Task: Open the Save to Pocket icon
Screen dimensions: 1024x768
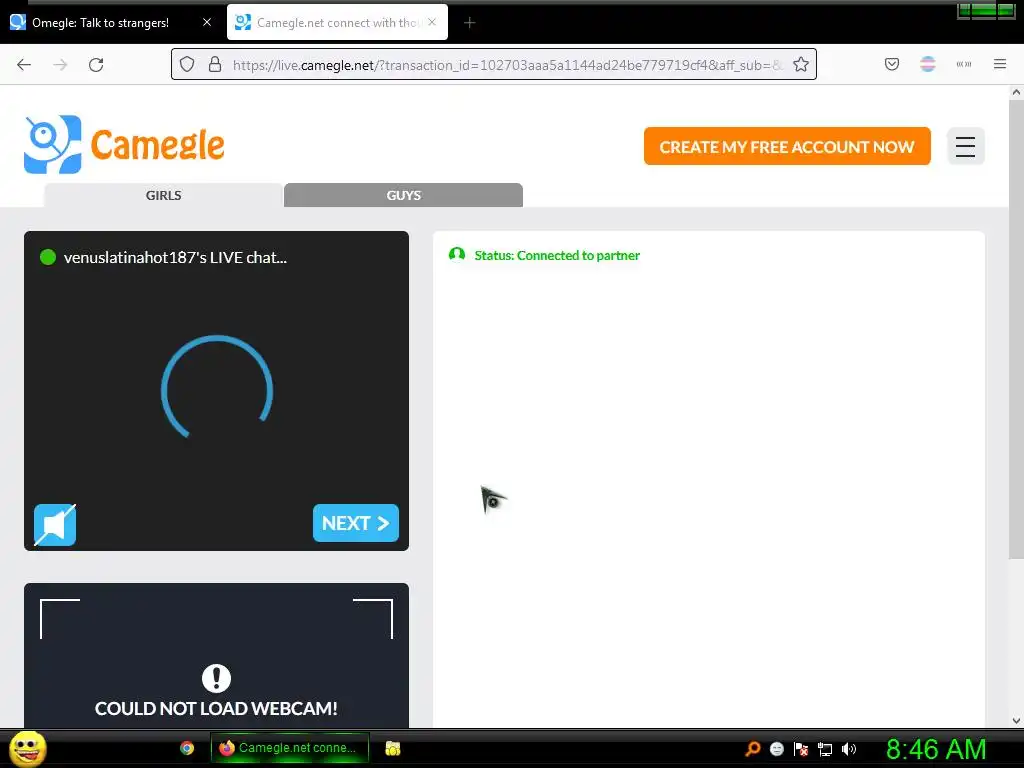Action: coord(892,64)
